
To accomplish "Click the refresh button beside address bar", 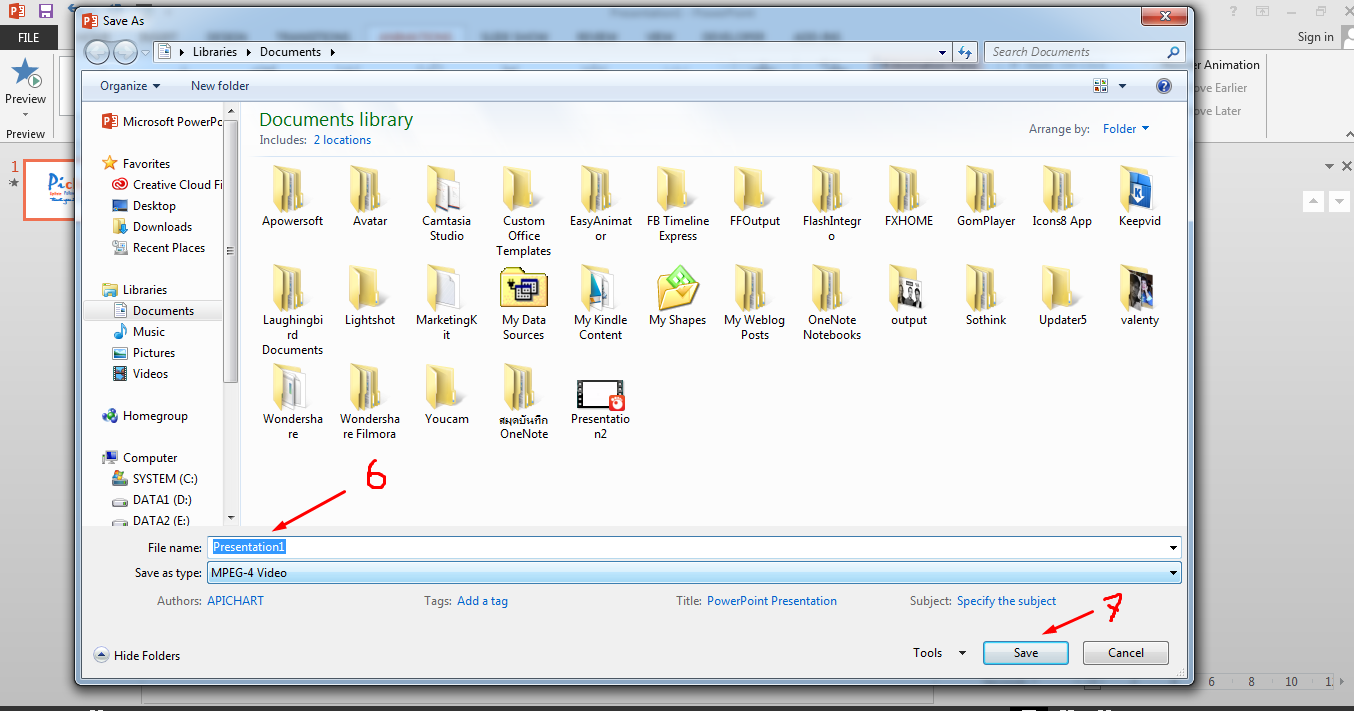I will click(965, 52).
